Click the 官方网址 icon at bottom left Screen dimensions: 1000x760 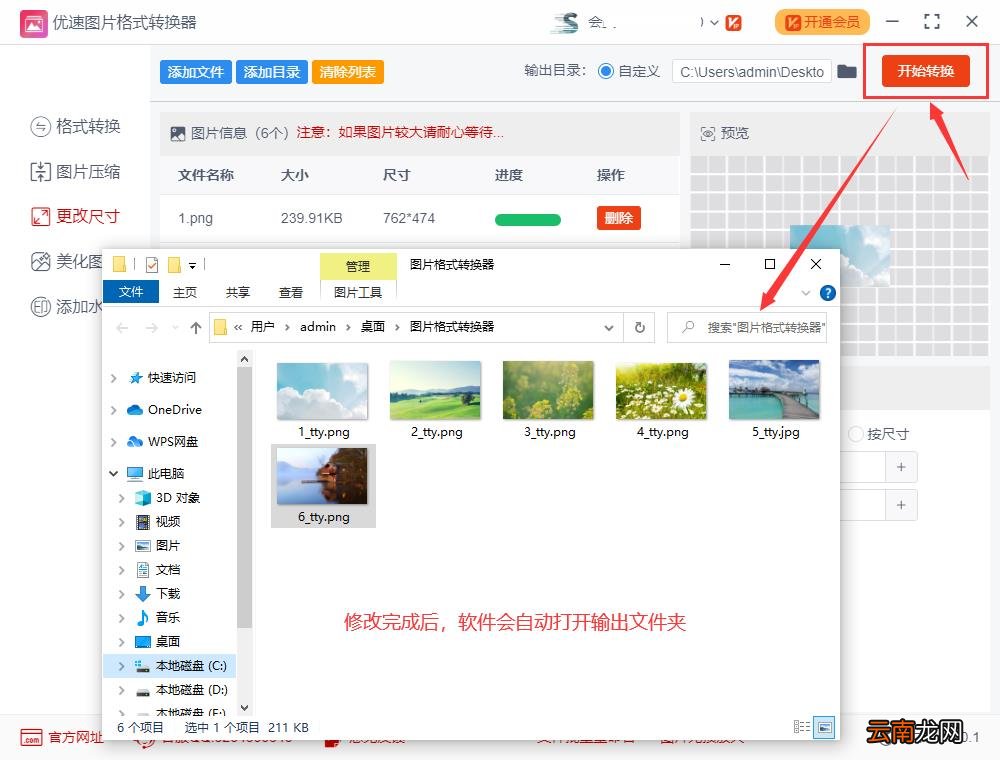pos(31,738)
